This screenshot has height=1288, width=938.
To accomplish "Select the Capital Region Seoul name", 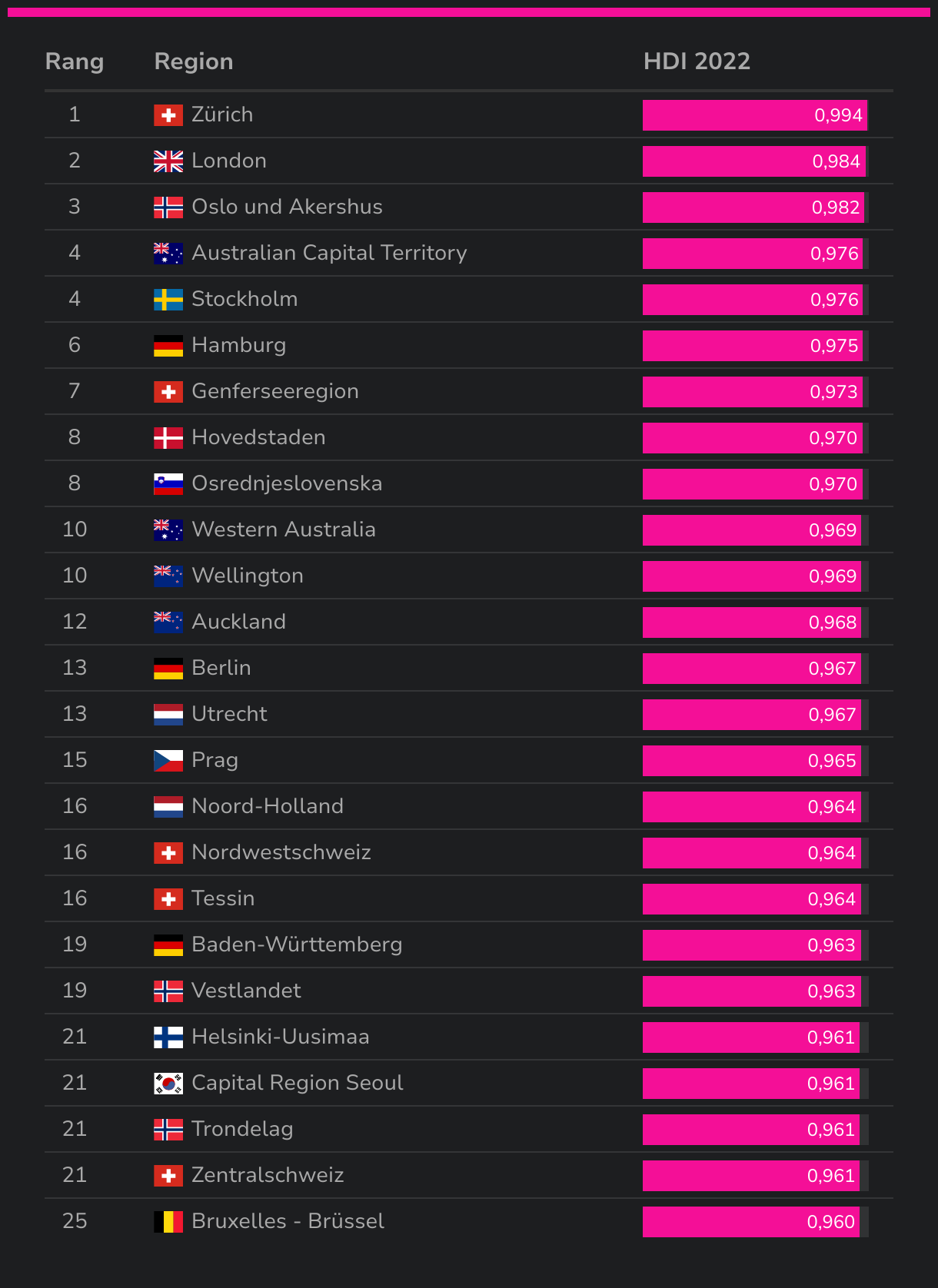I will (297, 1083).
